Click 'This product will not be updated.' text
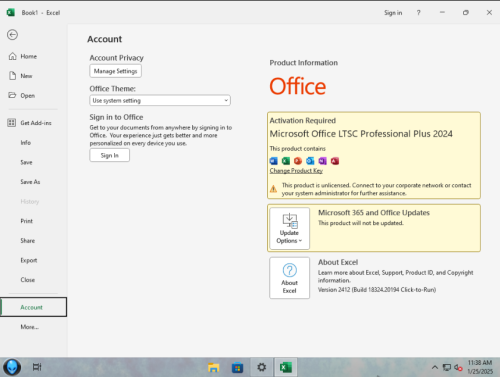The width and height of the screenshot is (500, 377). 361,223
